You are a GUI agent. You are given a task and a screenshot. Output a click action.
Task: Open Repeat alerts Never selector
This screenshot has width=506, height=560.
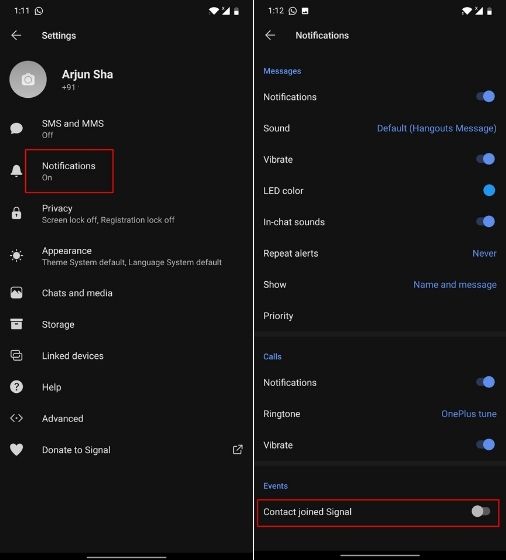coord(484,253)
